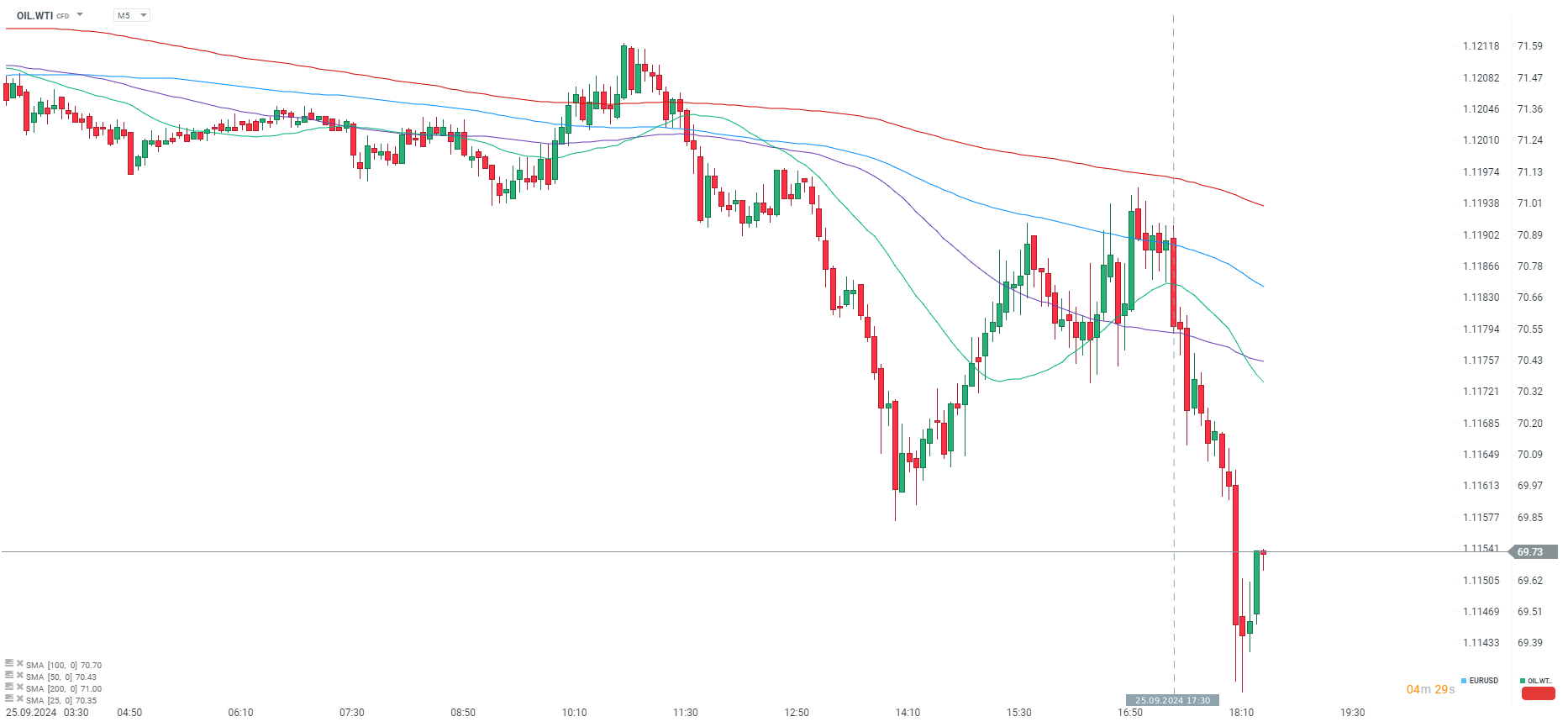Open settings for the SMA 25 indicator
This screenshot has height=727, width=1568.
tap(9, 699)
